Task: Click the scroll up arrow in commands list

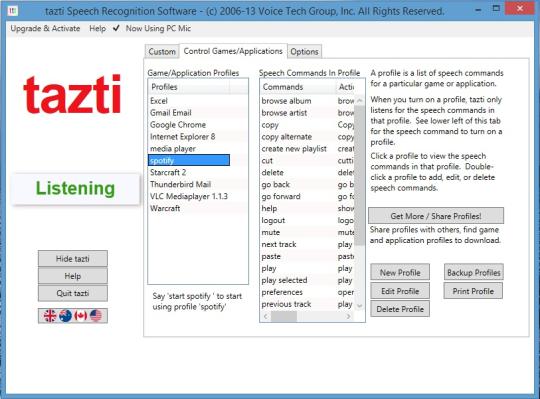Action: click(360, 101)
